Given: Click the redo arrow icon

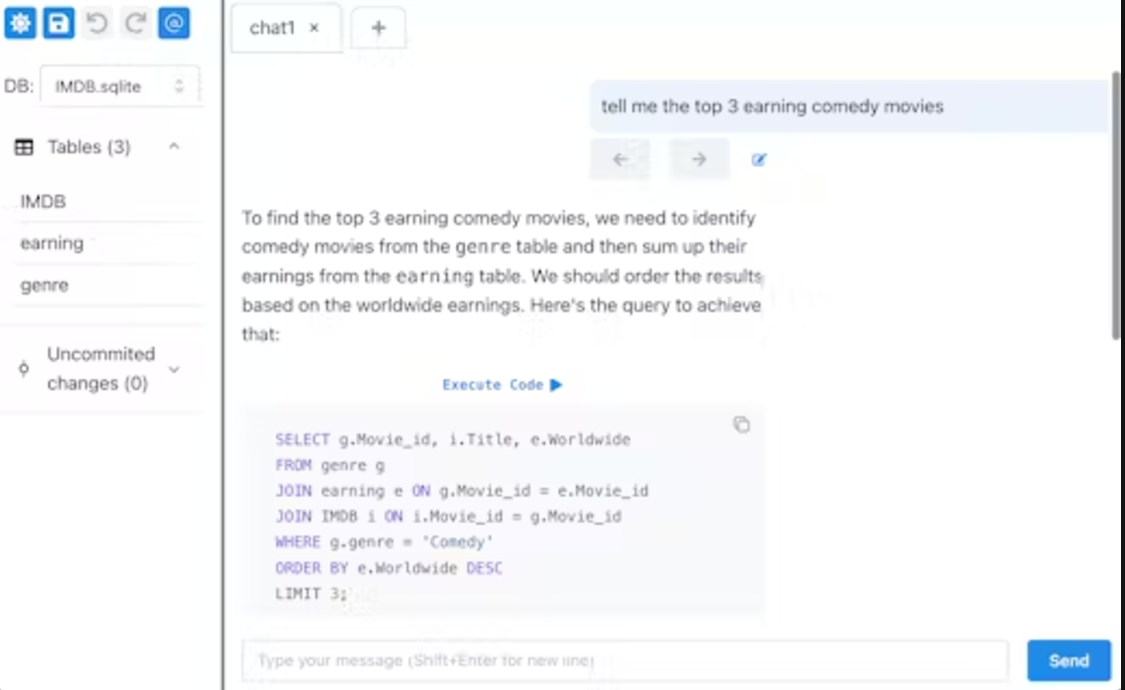Looking at the screenshot, I should click(x=135, y=23).
